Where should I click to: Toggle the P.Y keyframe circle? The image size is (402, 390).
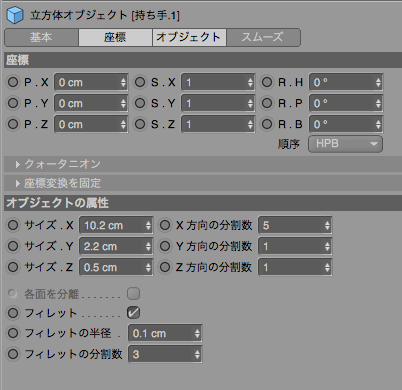coord(13,103)
